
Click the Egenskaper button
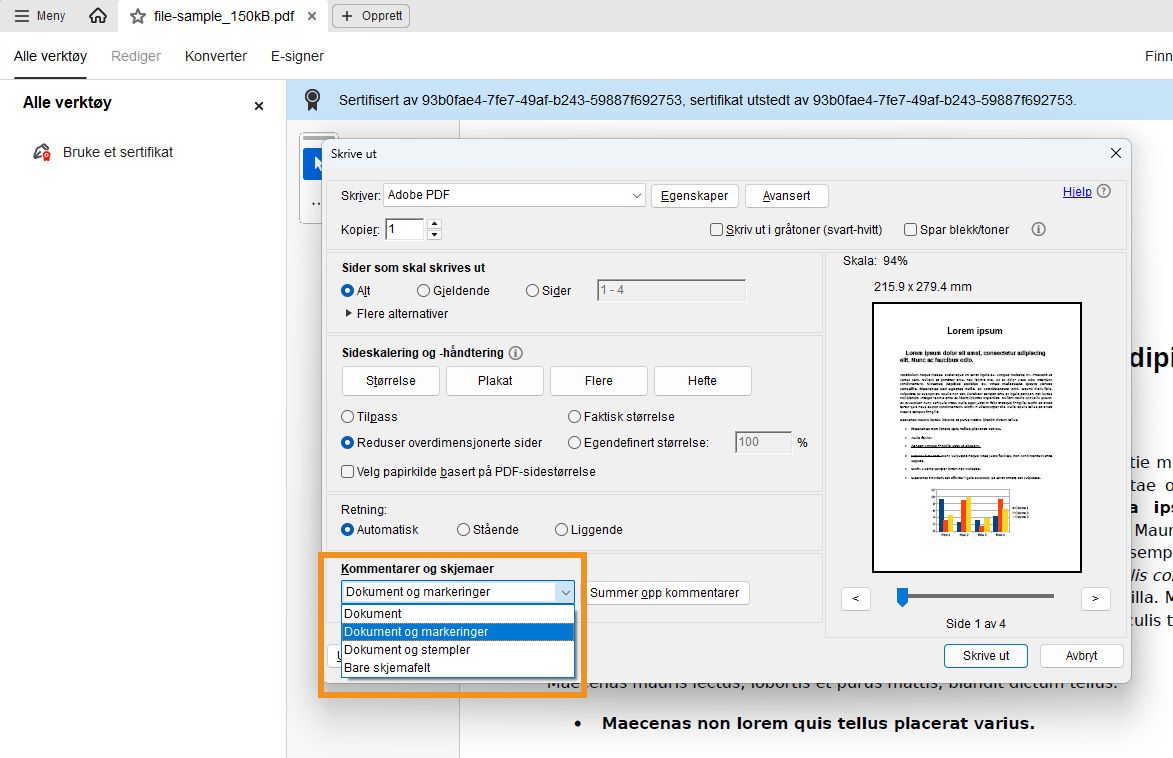tap(694, 195)
